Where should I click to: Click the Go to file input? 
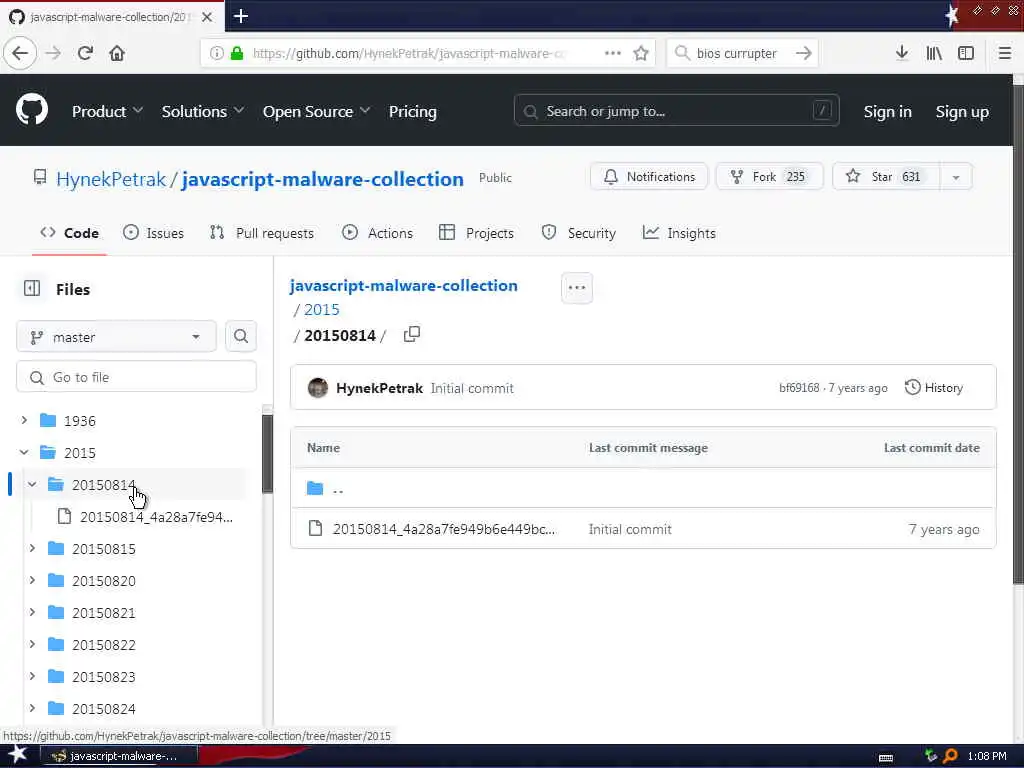click(x=136, y=377)
